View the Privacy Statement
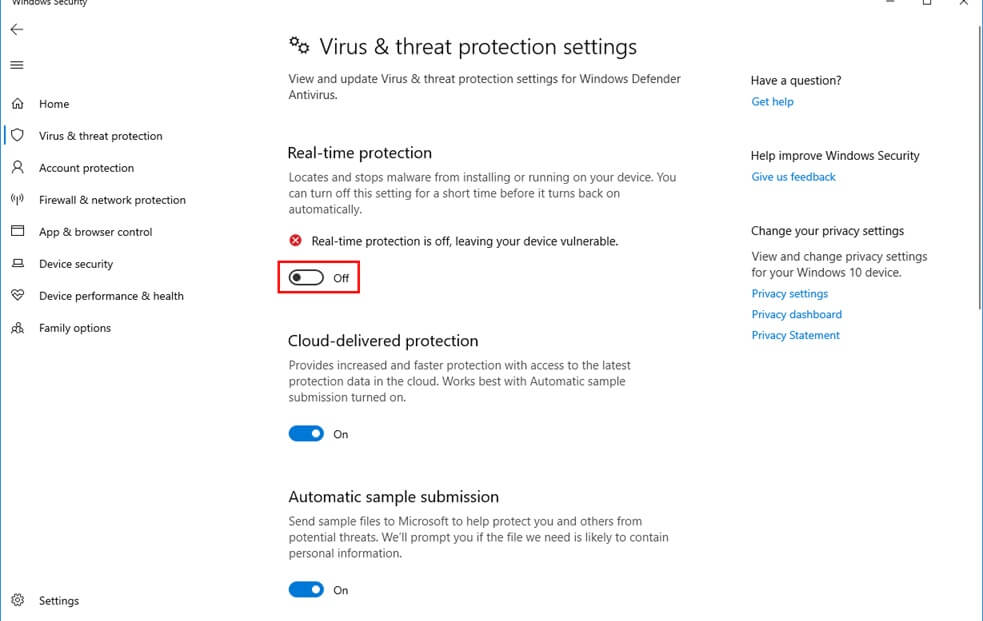 pos(795,335)
